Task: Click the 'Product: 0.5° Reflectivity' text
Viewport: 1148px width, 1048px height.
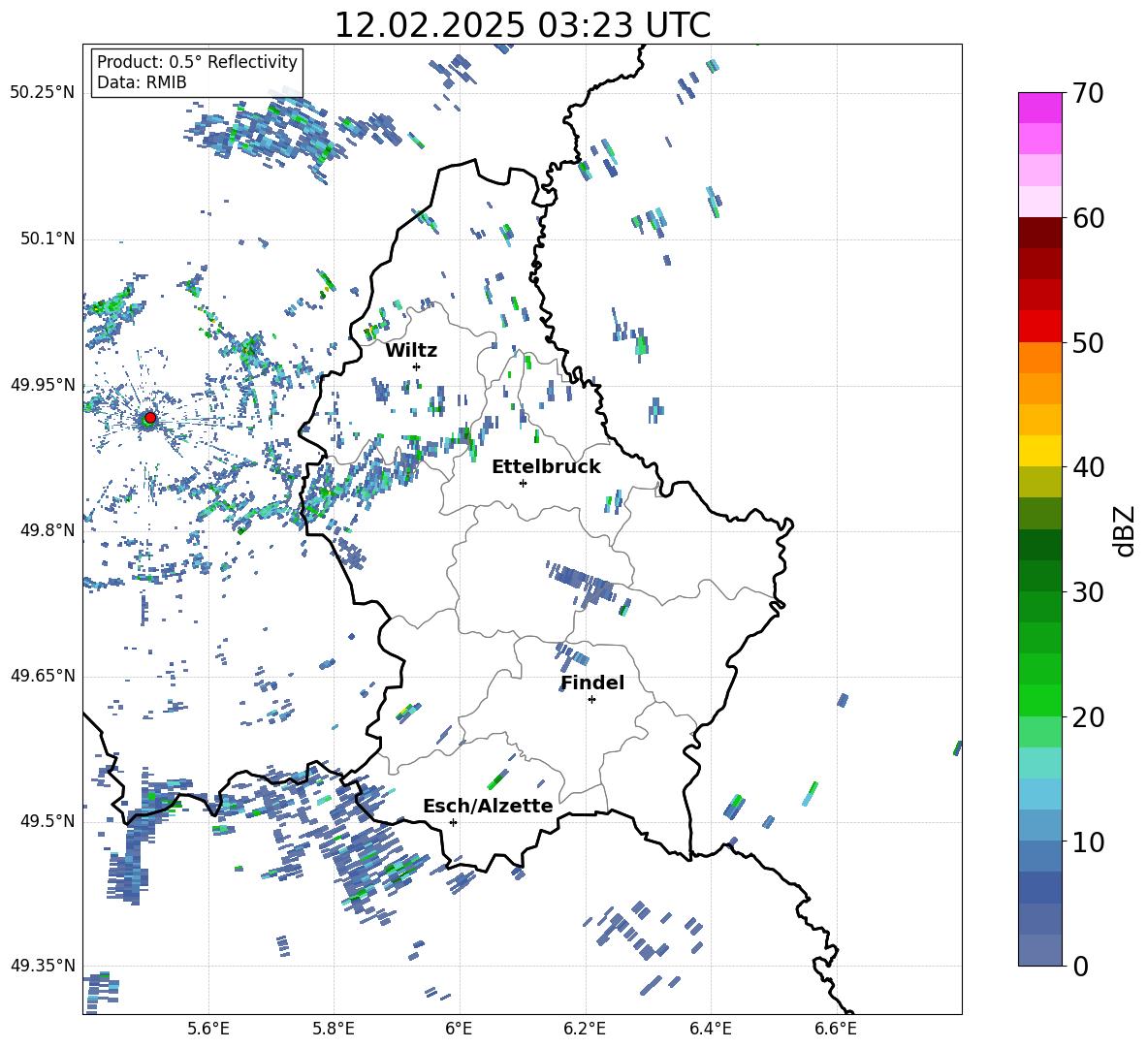Action: point(197,61)
